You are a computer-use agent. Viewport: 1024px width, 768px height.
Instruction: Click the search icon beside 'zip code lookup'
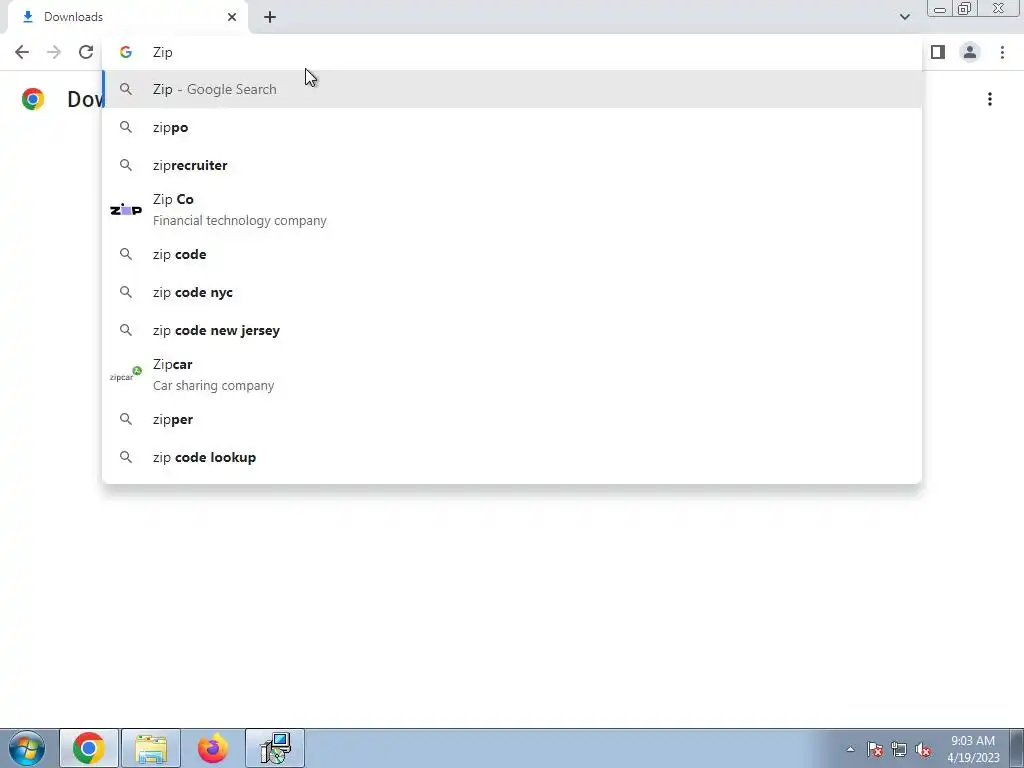(125, 457)
